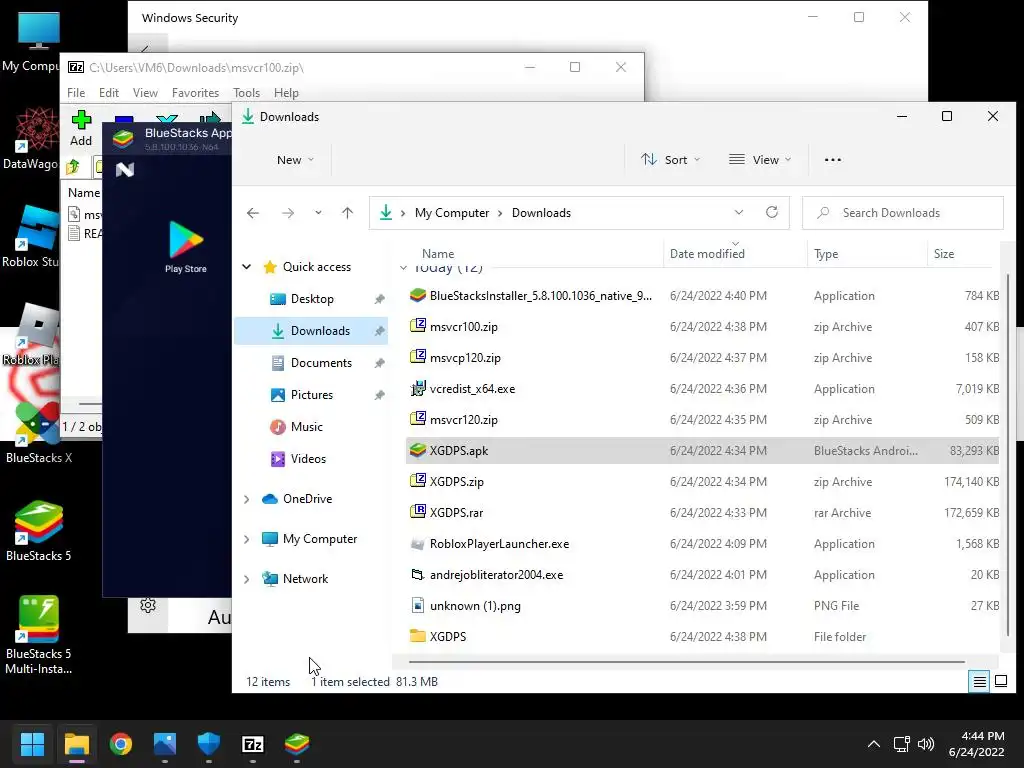Click the vertical scrollbar in file list
This screenshot has width=1024, height=768.
1008,454
